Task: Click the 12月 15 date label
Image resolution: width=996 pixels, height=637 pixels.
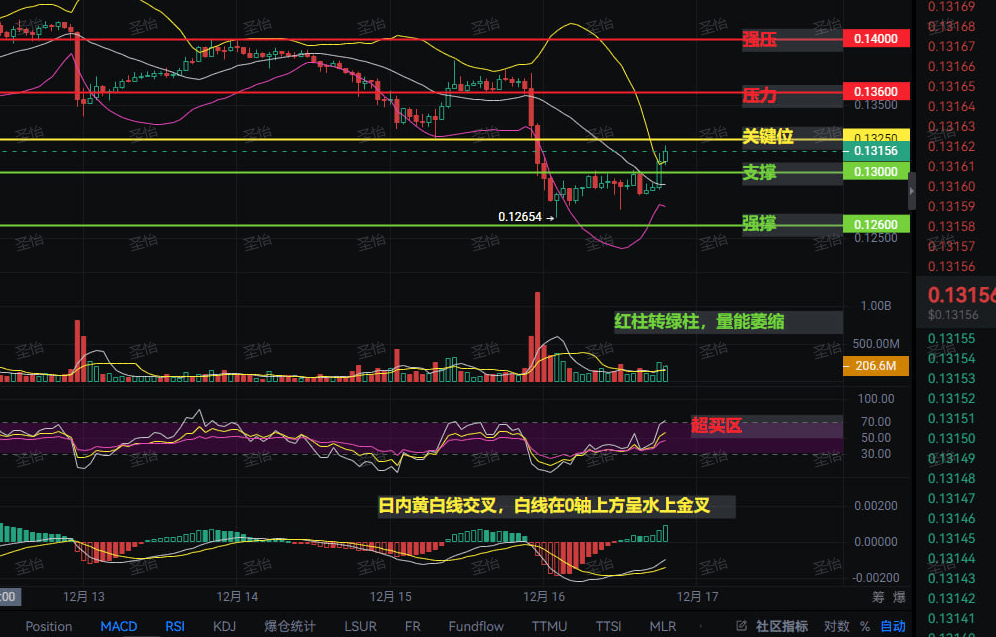Action: 391,597
